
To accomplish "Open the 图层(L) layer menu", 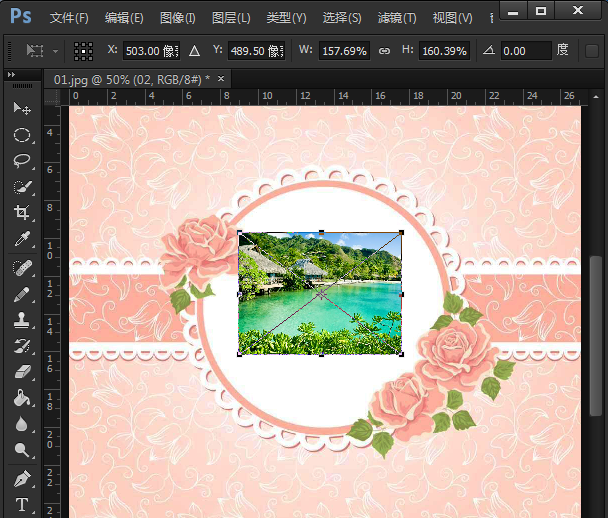I will (232, 18).
